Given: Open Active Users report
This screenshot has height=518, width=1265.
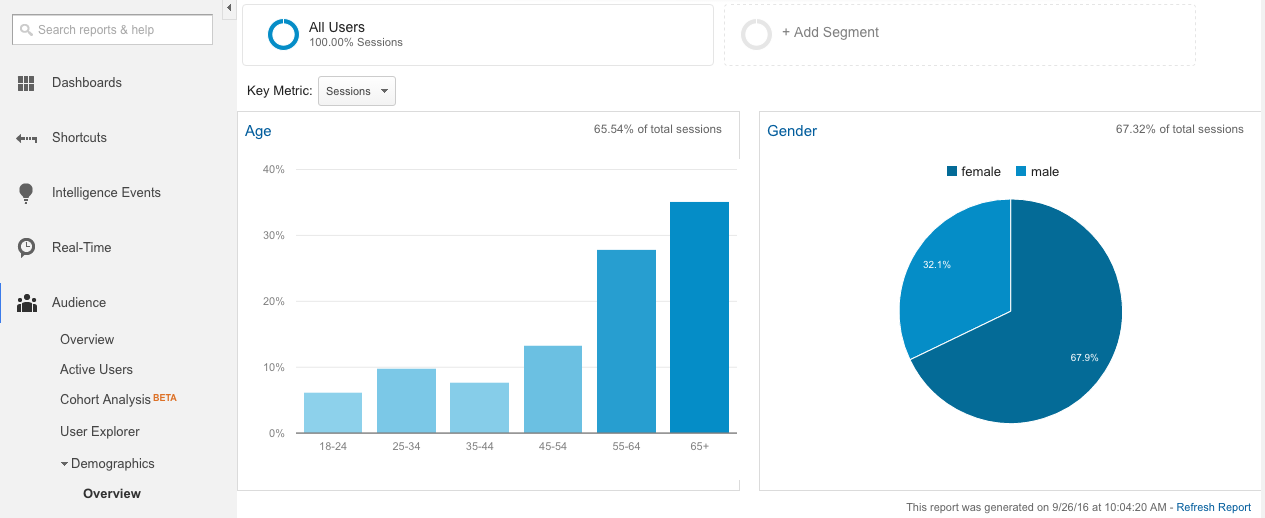Looking at the screenshot, I should (96, 370).
